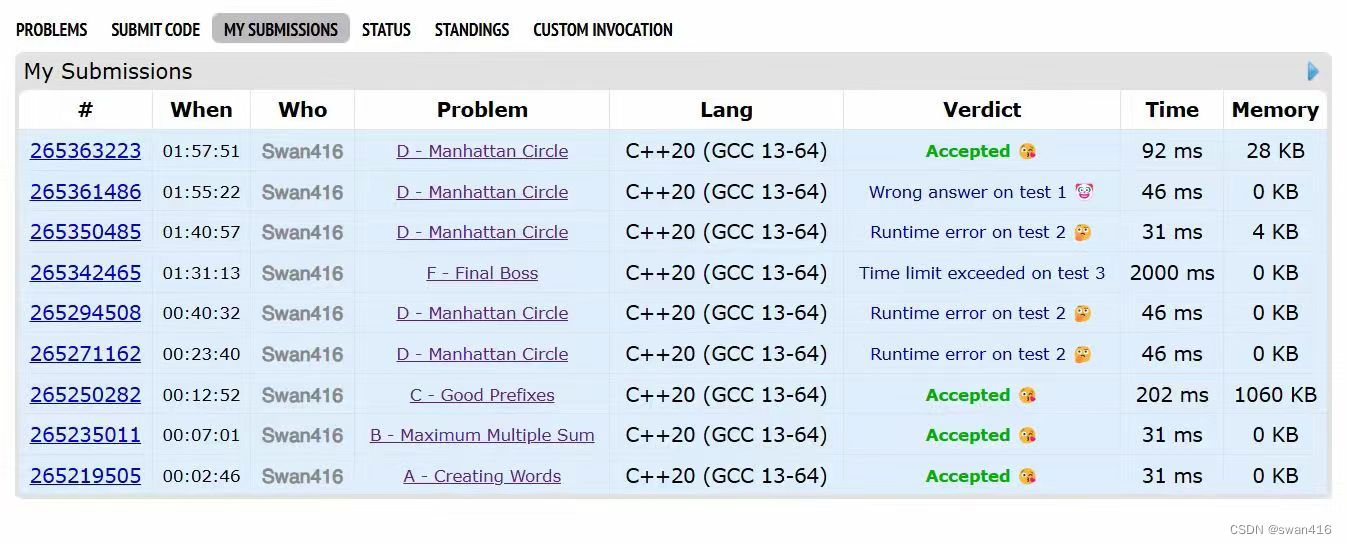The width and height of the screenshot is (1347, 544).
Task: Open the F - Final Boss problem link
Action: coord(482,273)
